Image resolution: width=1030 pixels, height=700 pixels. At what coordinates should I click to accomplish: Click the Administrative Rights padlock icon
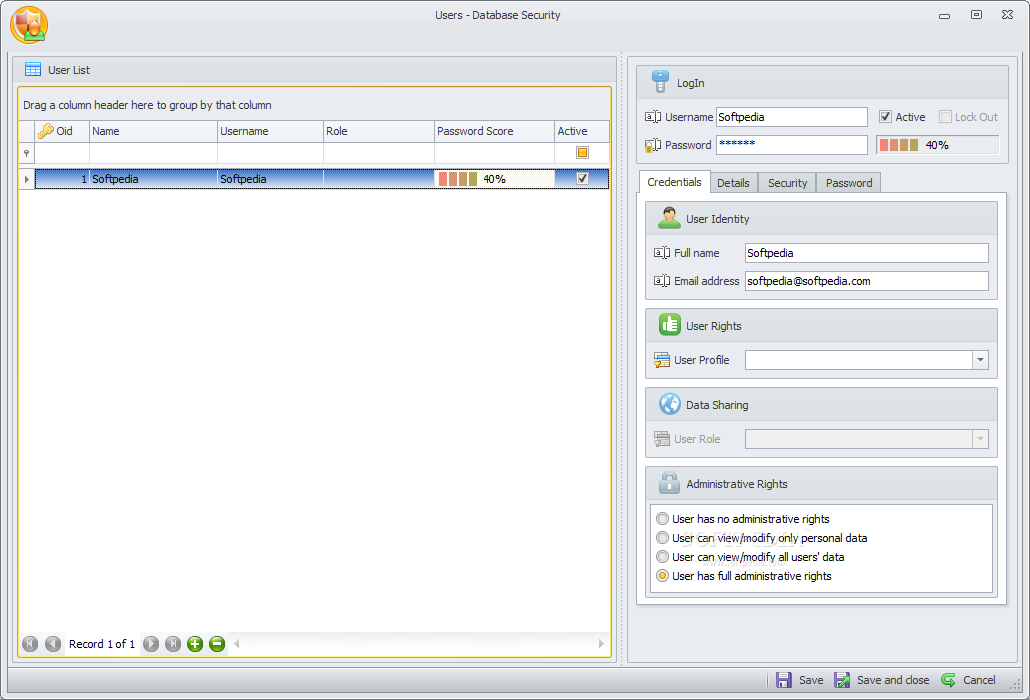point(669,483)
